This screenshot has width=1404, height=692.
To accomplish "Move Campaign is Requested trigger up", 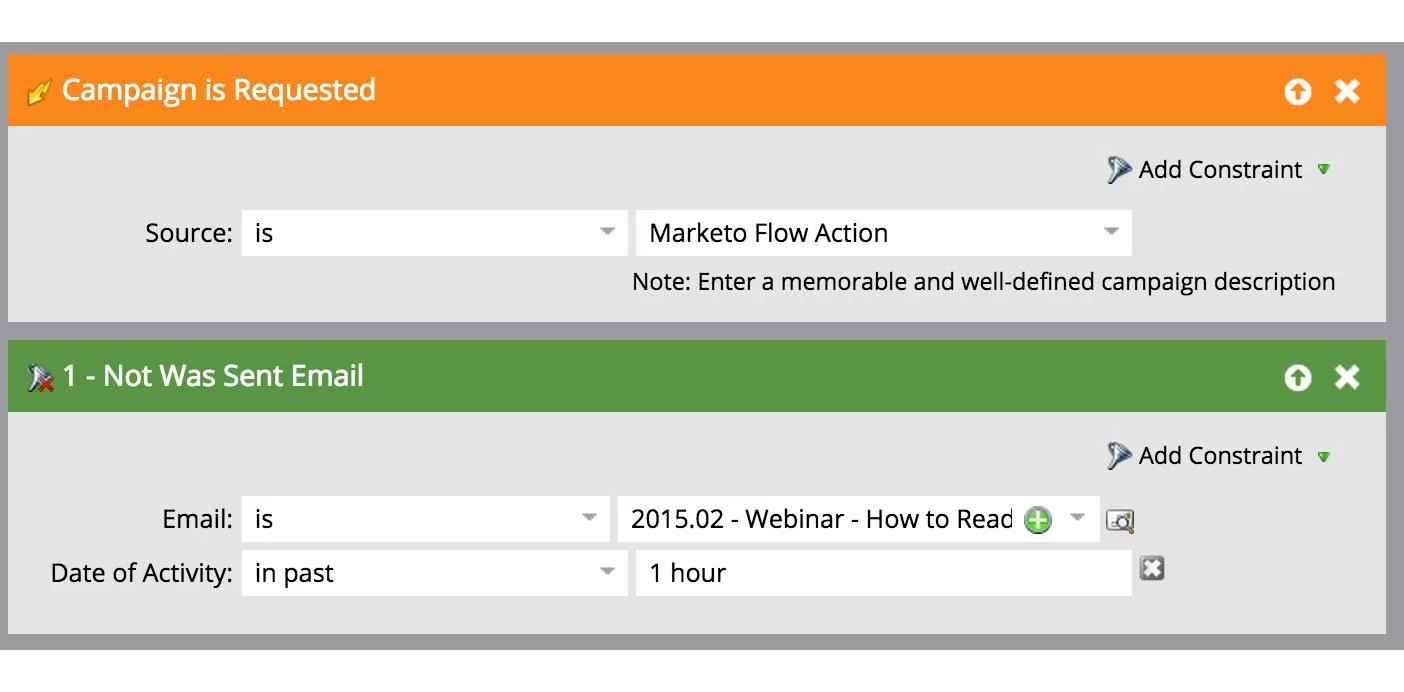I will [x=1298, y=92].
